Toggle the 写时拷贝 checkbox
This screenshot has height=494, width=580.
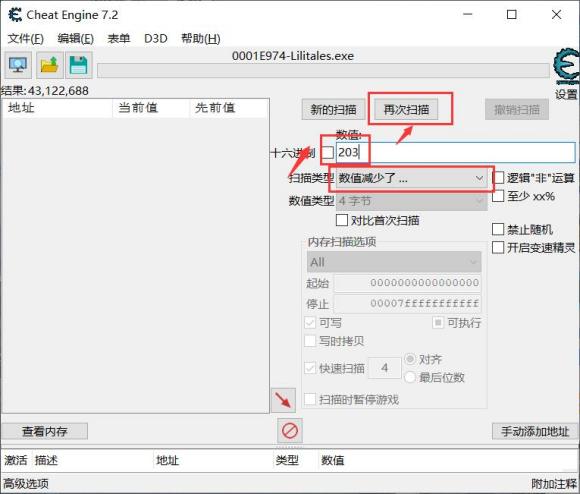point(310,341)
